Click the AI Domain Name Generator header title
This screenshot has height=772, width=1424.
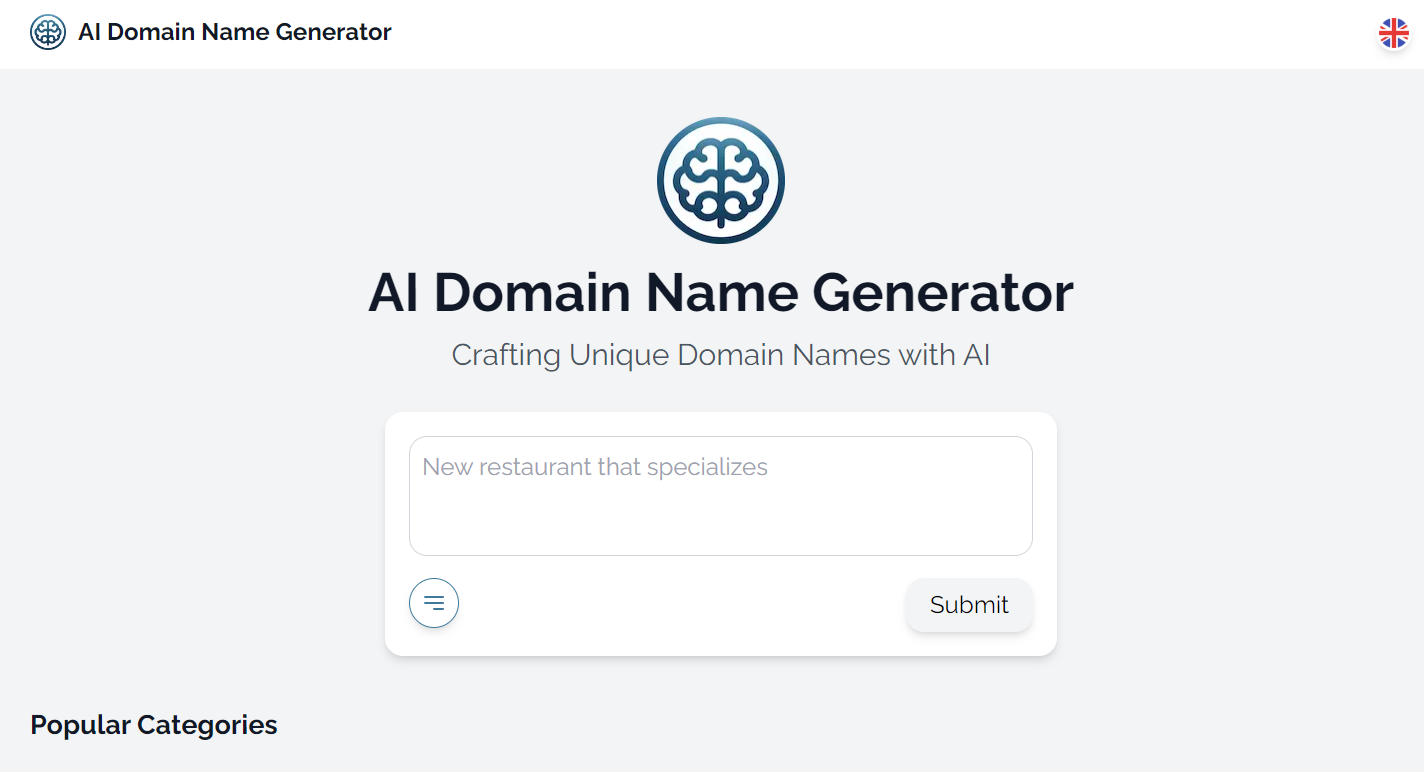tap(234, 32)
